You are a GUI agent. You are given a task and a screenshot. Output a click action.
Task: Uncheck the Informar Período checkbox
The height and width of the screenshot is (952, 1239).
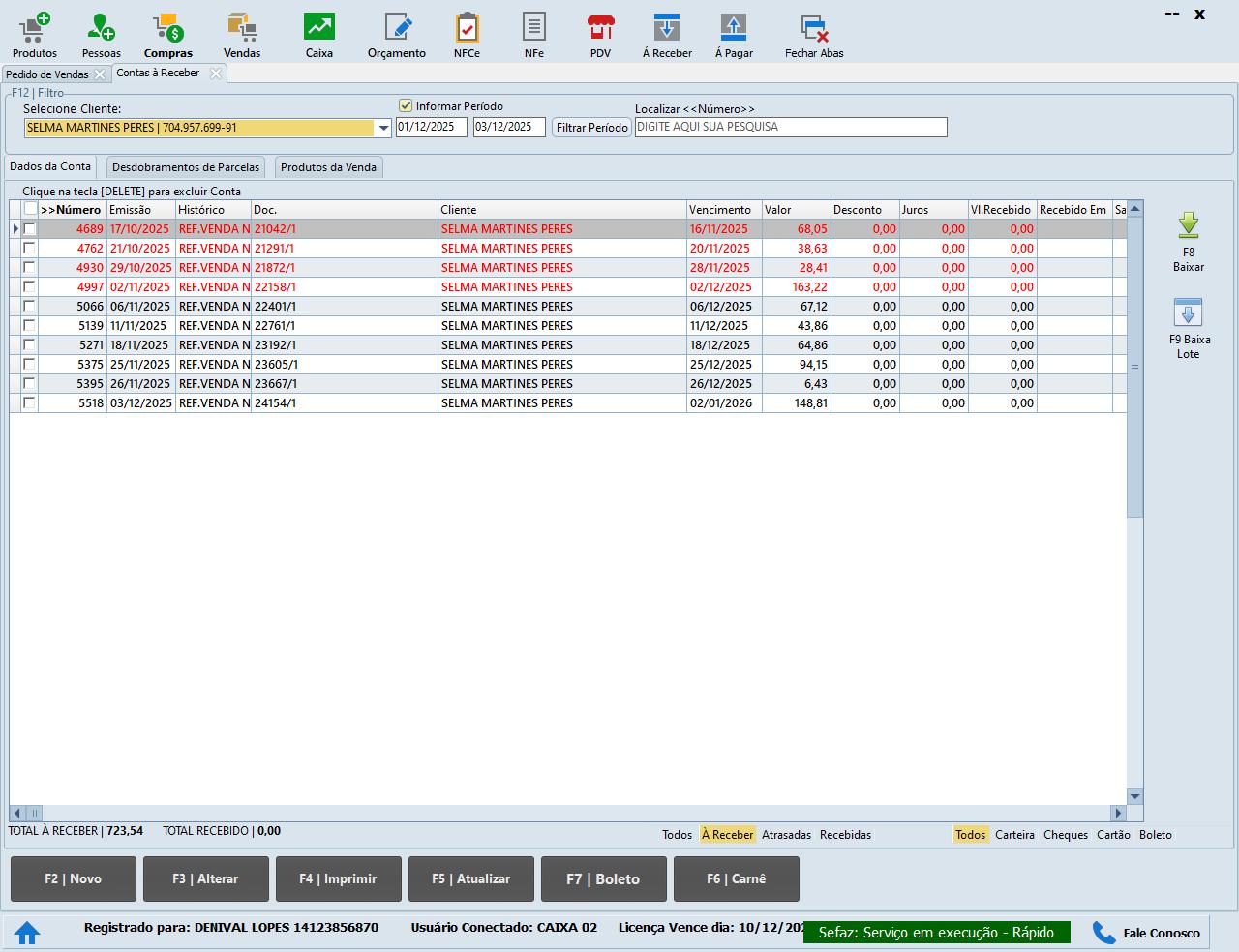406,106
